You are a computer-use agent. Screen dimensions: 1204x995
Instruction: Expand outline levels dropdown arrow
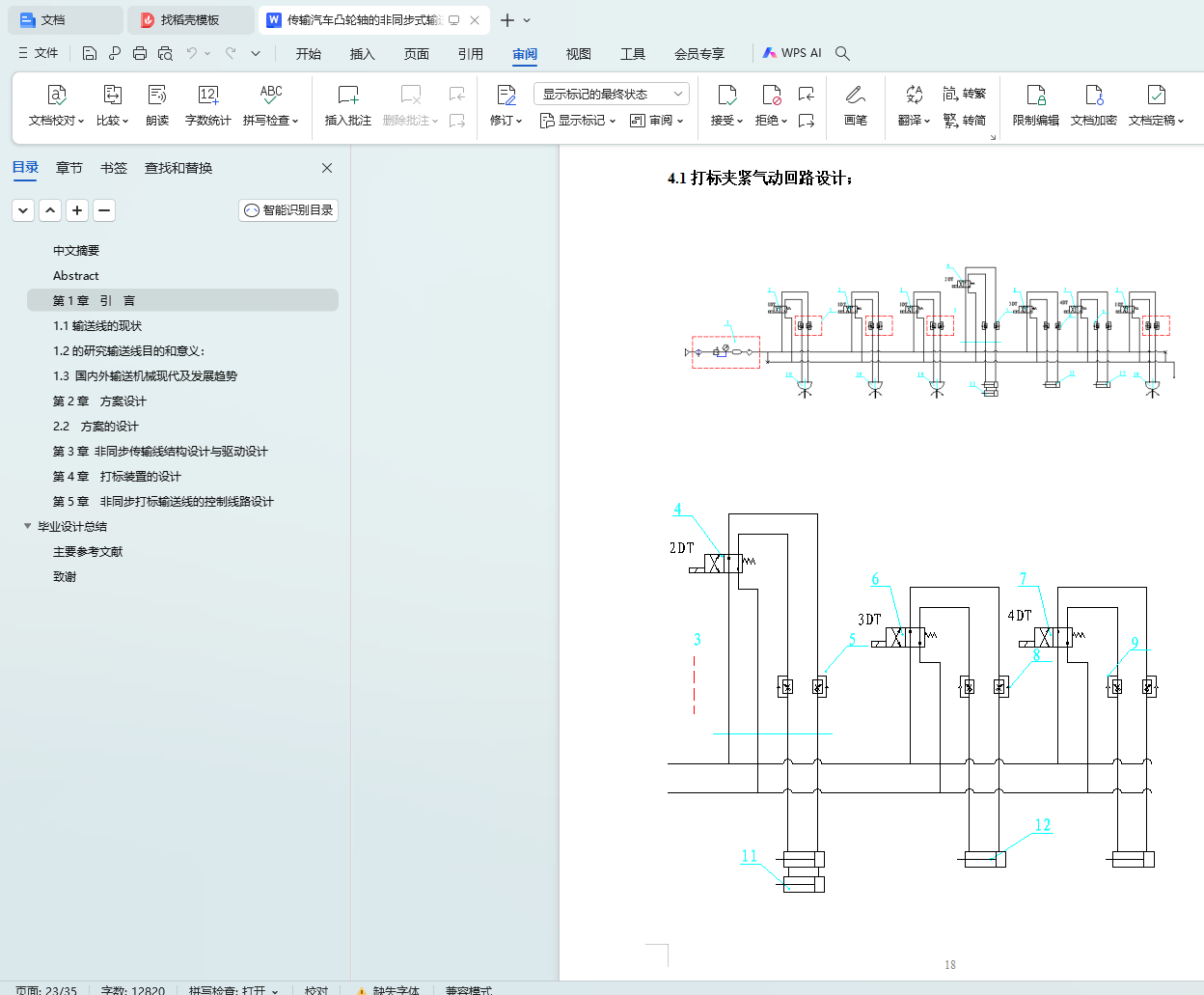tap(24, 209)
